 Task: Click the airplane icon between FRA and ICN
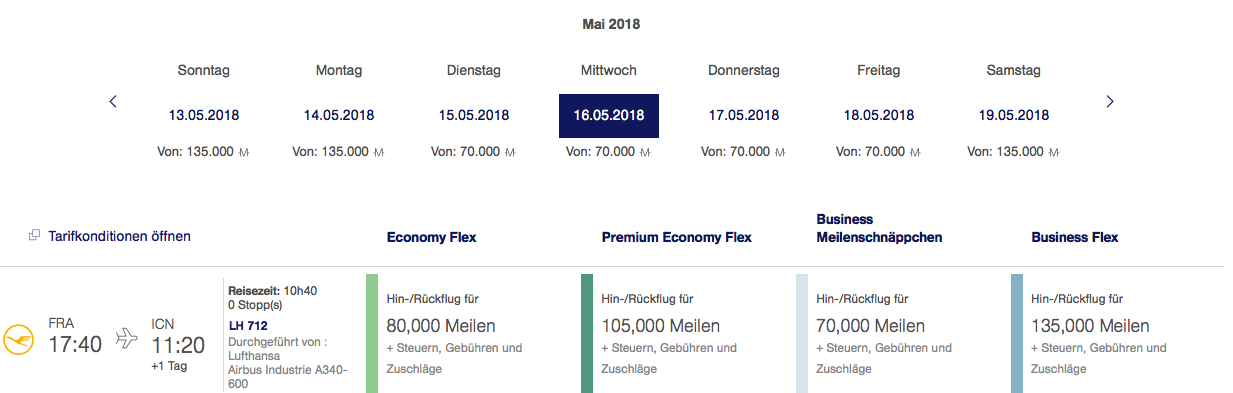(127, 339)
